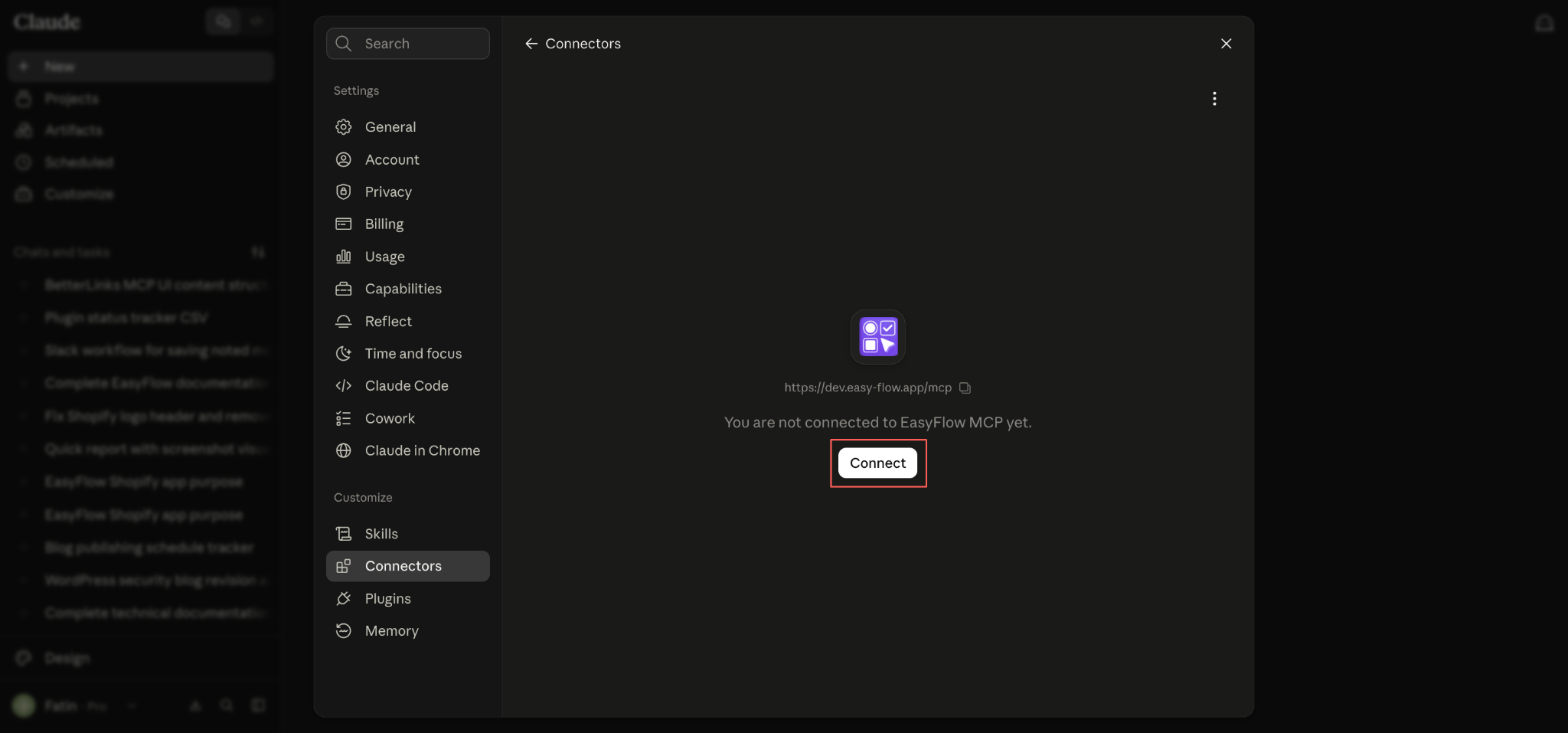
Task: Open the Blog publishing schedule tracker chat
Action: click(141, 548)
